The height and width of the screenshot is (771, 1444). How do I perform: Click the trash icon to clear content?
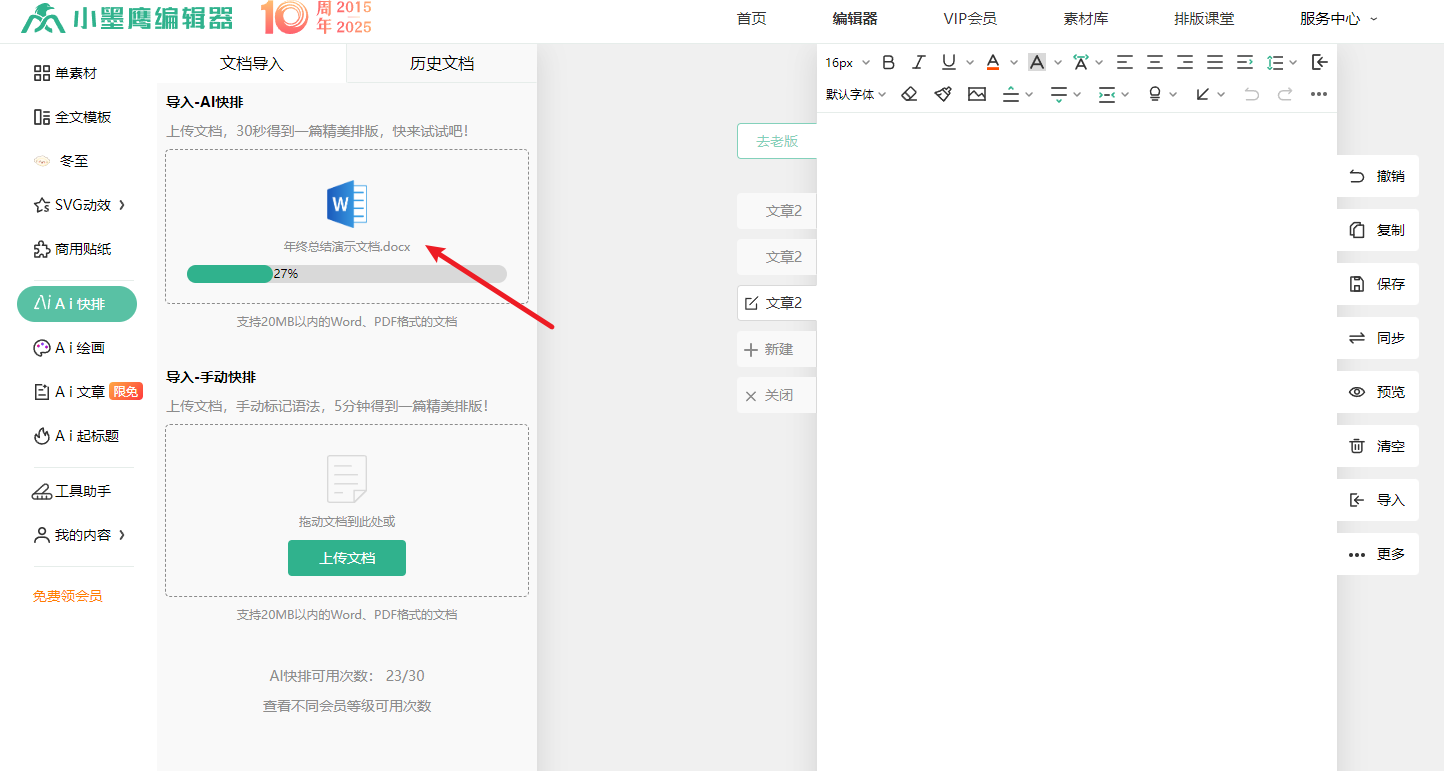click(x=1357, y=446)
